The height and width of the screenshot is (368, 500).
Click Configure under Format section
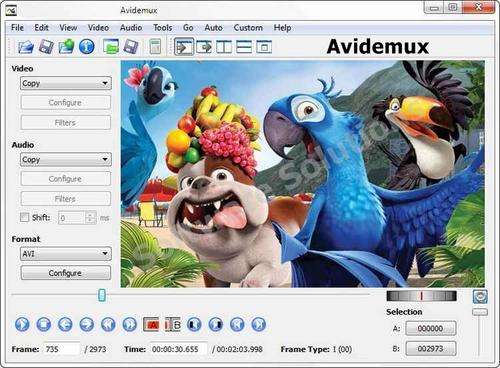click(x=66, y=273)
